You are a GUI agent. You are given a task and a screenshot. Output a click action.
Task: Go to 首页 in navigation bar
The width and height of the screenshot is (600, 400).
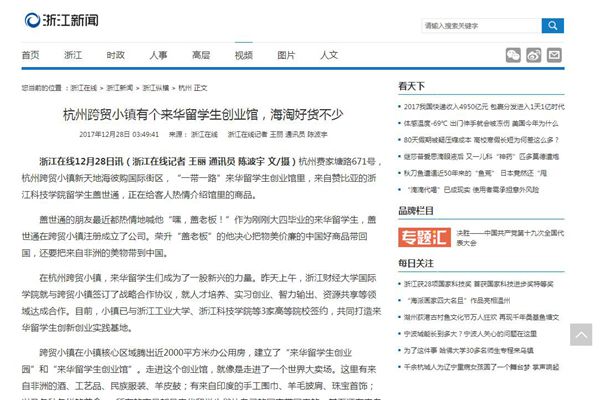(x=29, y=55)
